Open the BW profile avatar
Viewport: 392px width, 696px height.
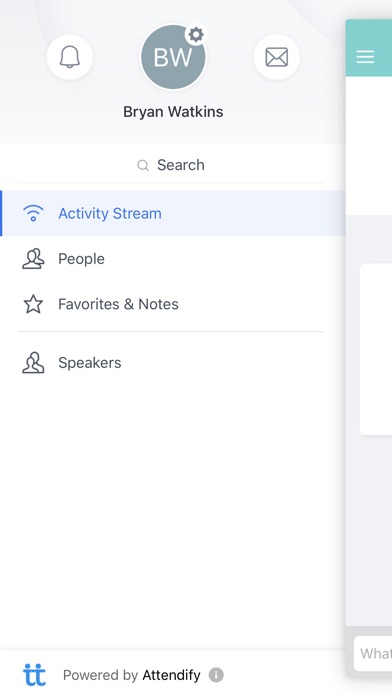[173, 57]
